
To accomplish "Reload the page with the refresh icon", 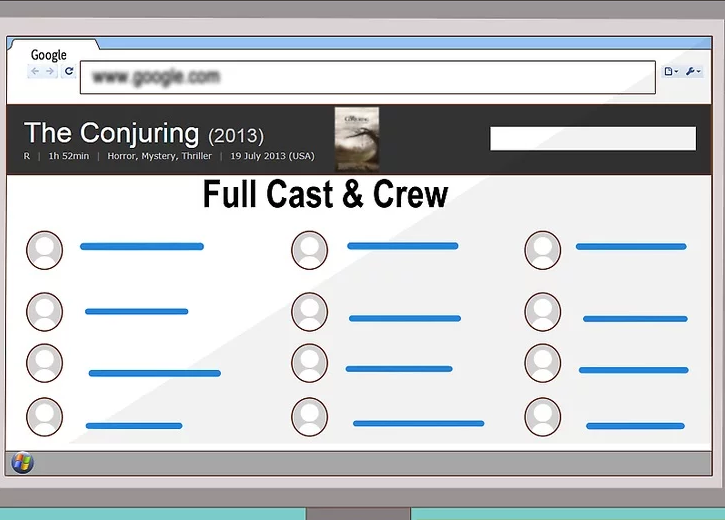I will [x=68, y=72].
